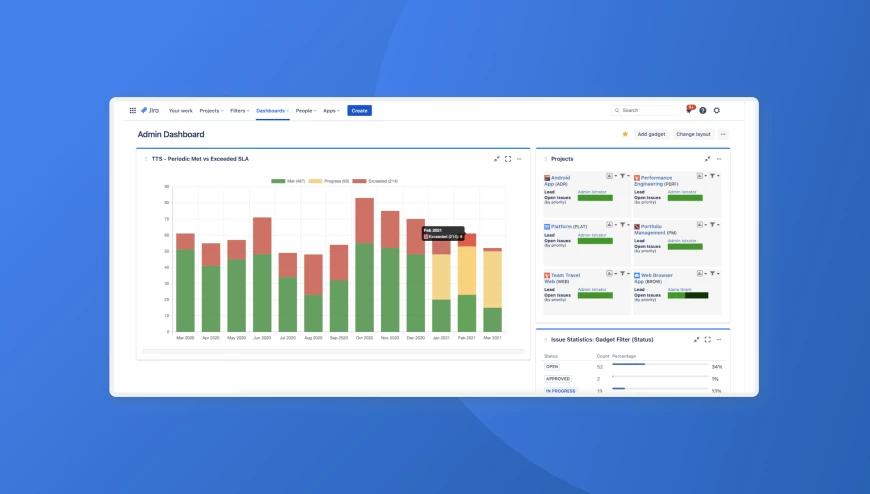Open the Apps menu
Viewport: 870px width, 494px height.
pyautogui.click(x=331, y=110)
